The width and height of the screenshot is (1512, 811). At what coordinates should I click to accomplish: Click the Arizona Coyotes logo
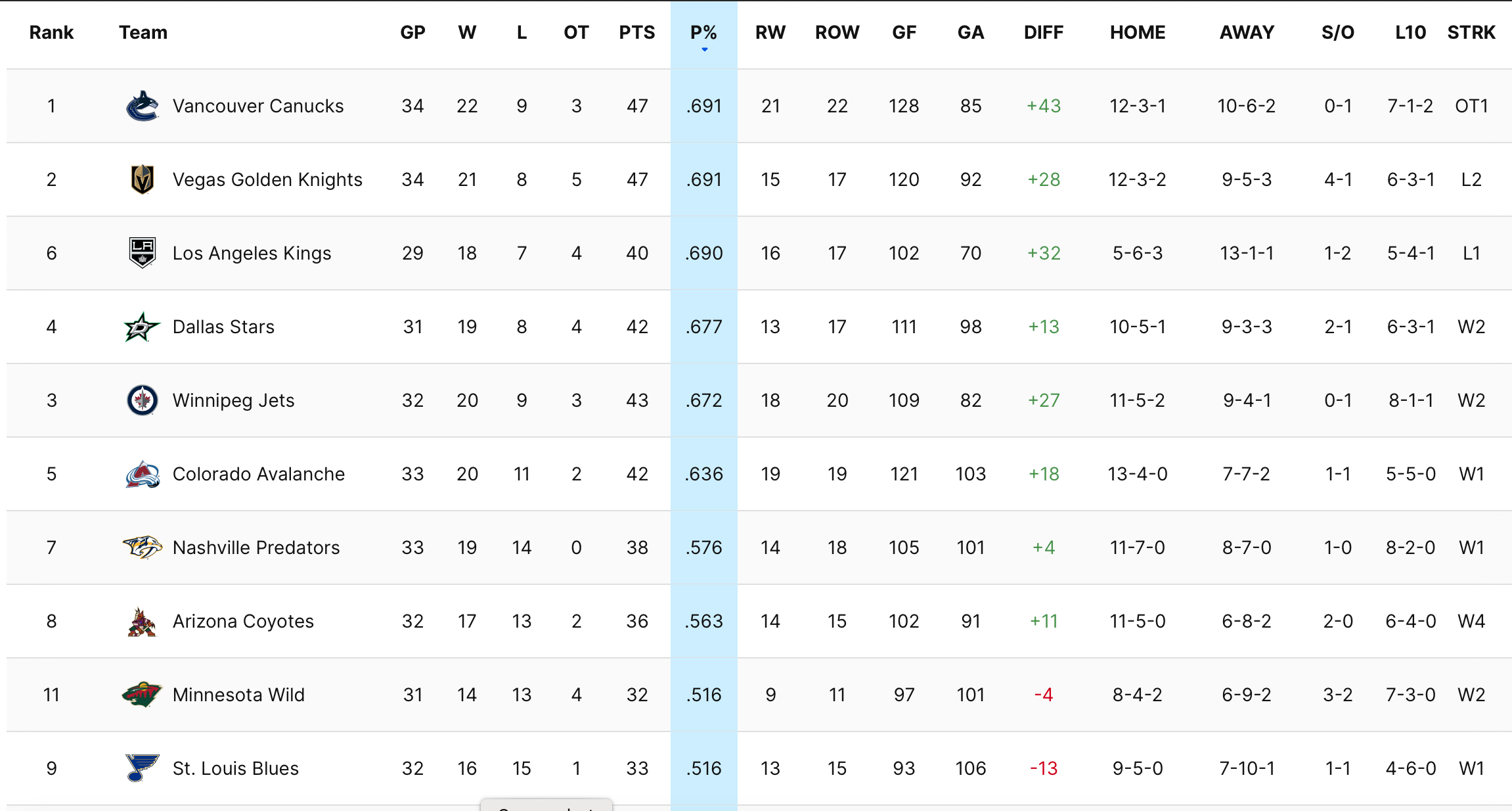[142, 622]
